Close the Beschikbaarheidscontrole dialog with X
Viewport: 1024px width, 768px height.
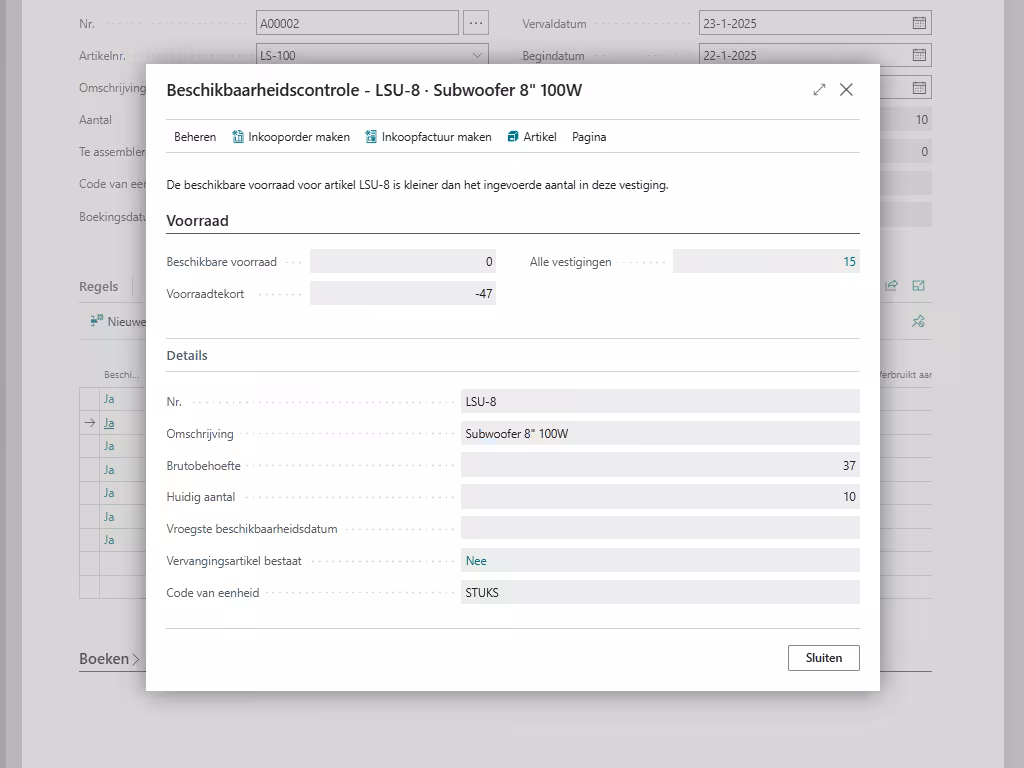(x=846, y=90)
